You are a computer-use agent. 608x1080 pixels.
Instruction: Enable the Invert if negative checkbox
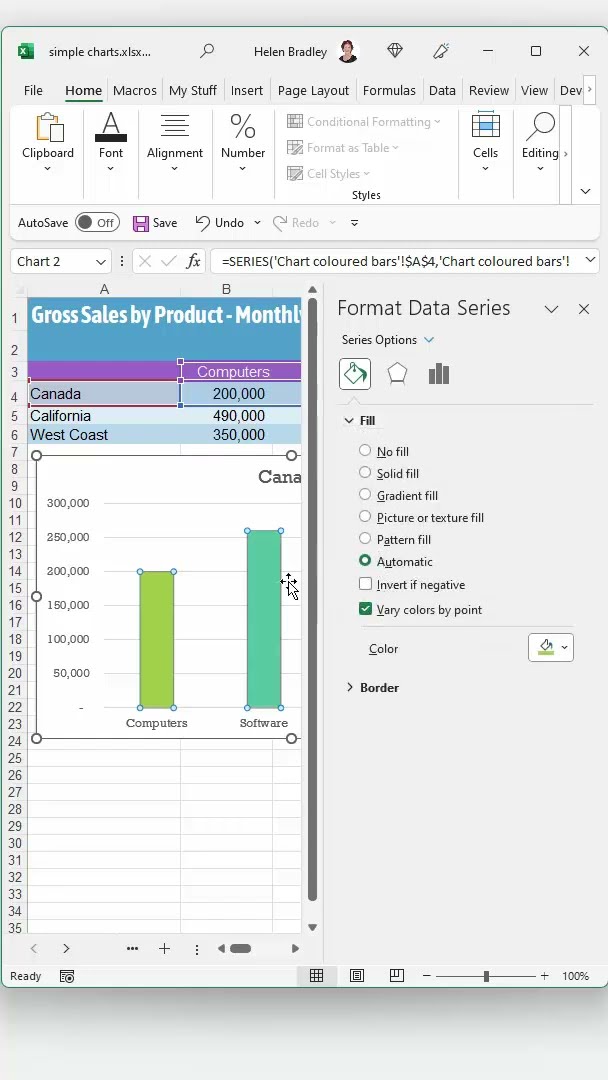[x=366, y=584]
